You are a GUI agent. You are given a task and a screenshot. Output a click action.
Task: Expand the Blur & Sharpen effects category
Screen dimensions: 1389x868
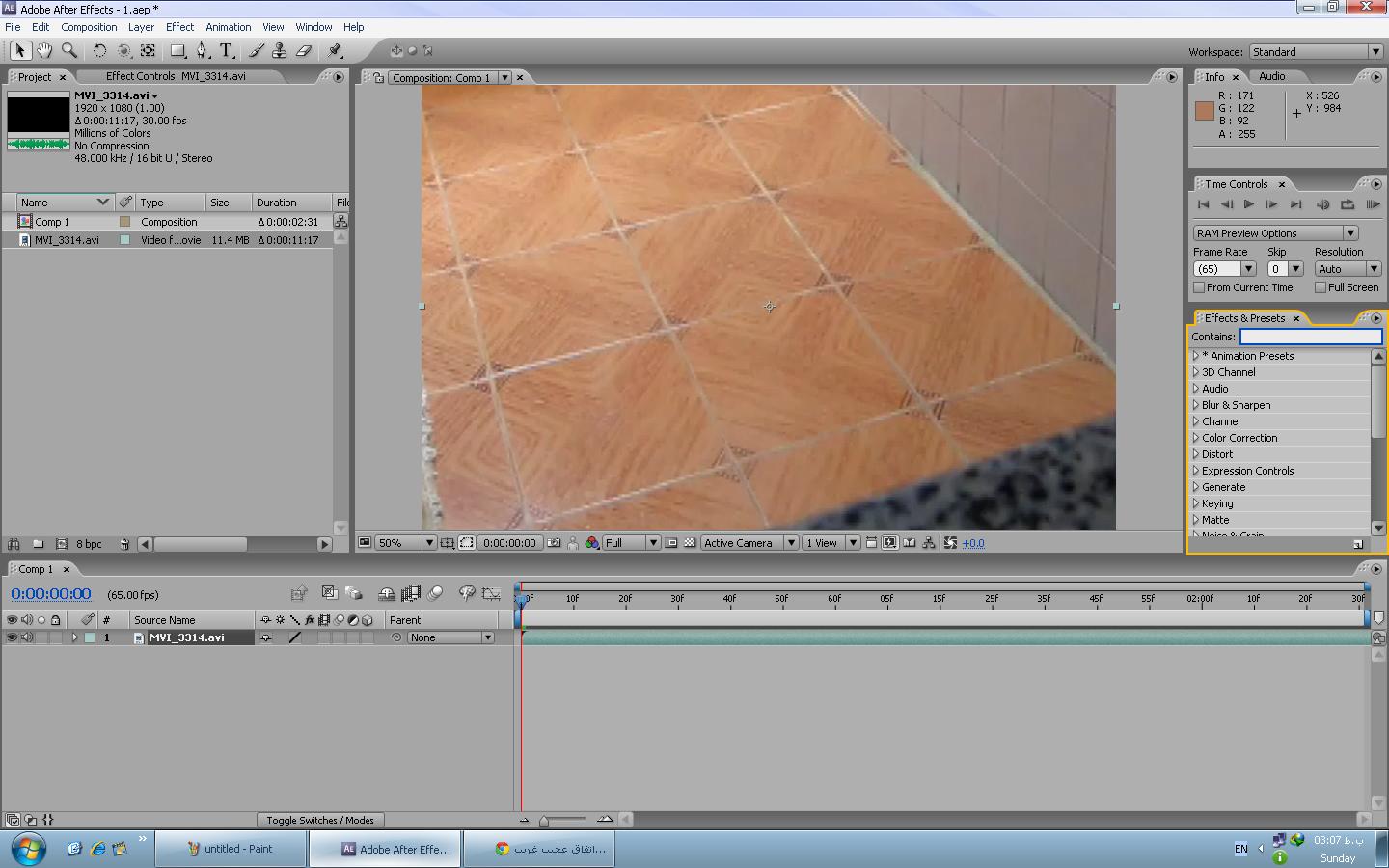(1196, 405)
